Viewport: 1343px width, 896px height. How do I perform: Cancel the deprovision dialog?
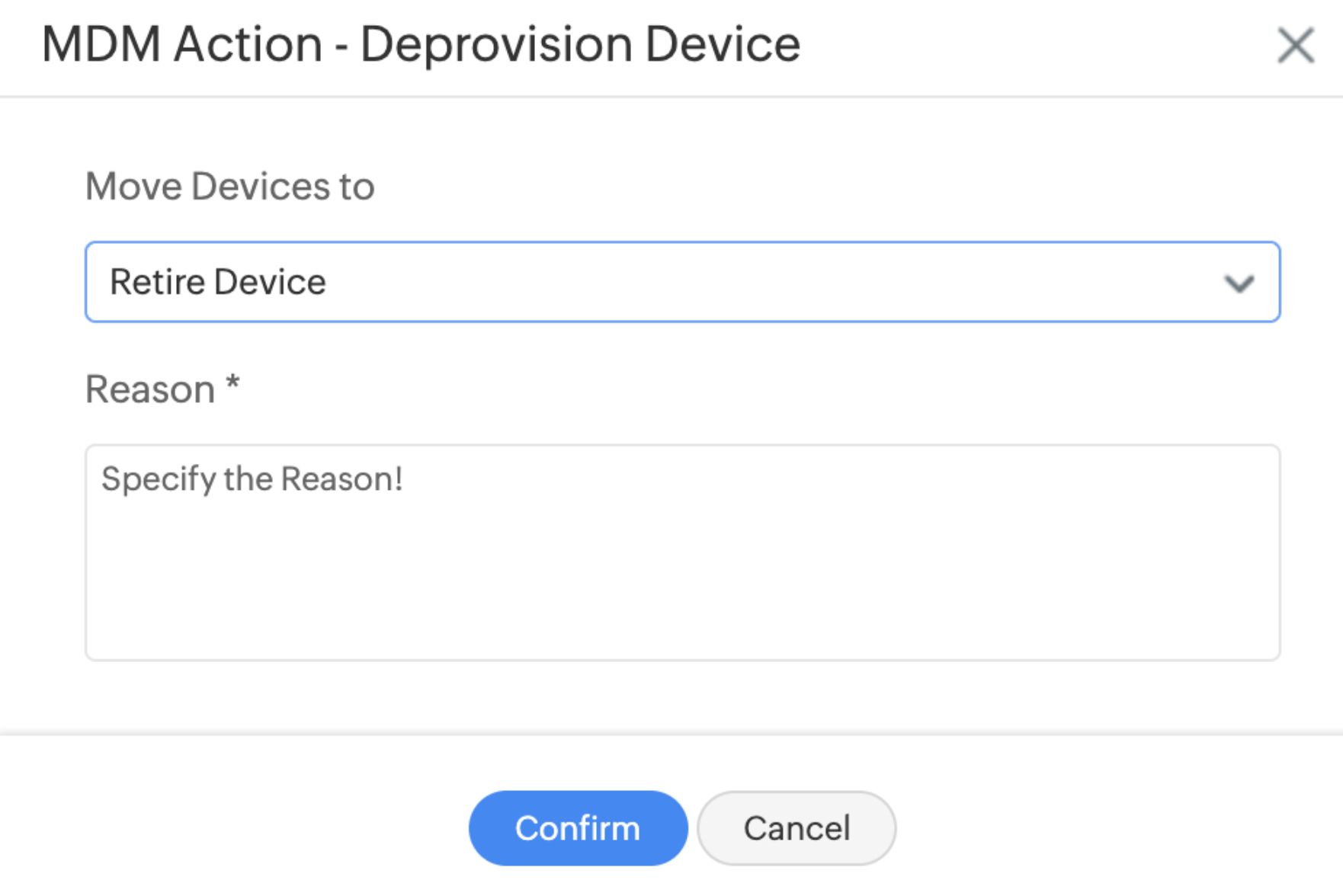click(x=797, y=828)
